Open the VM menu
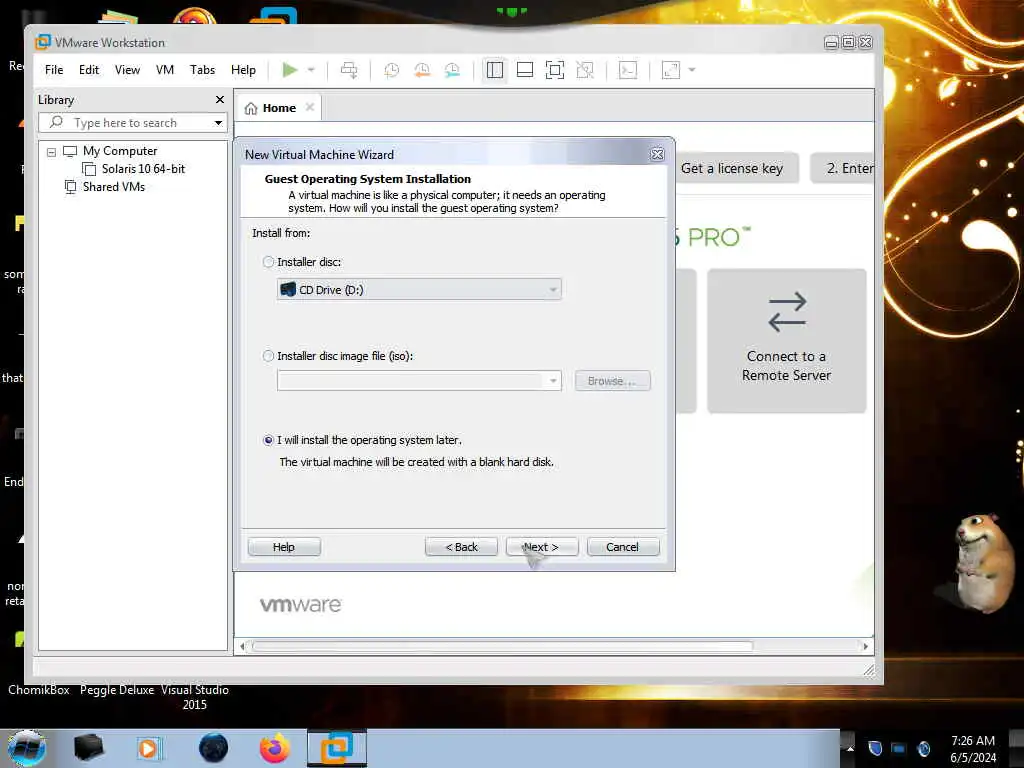The width and height of the screenshot is (1024, 768). coord(165,70)
